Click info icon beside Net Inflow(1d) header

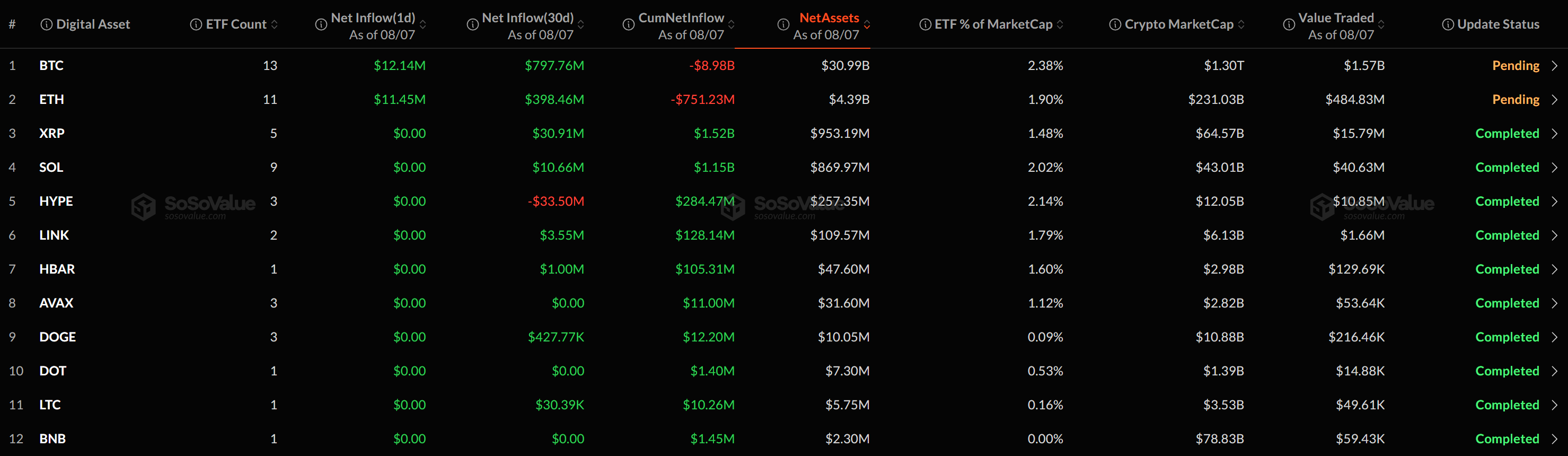[x=321, y=24]
